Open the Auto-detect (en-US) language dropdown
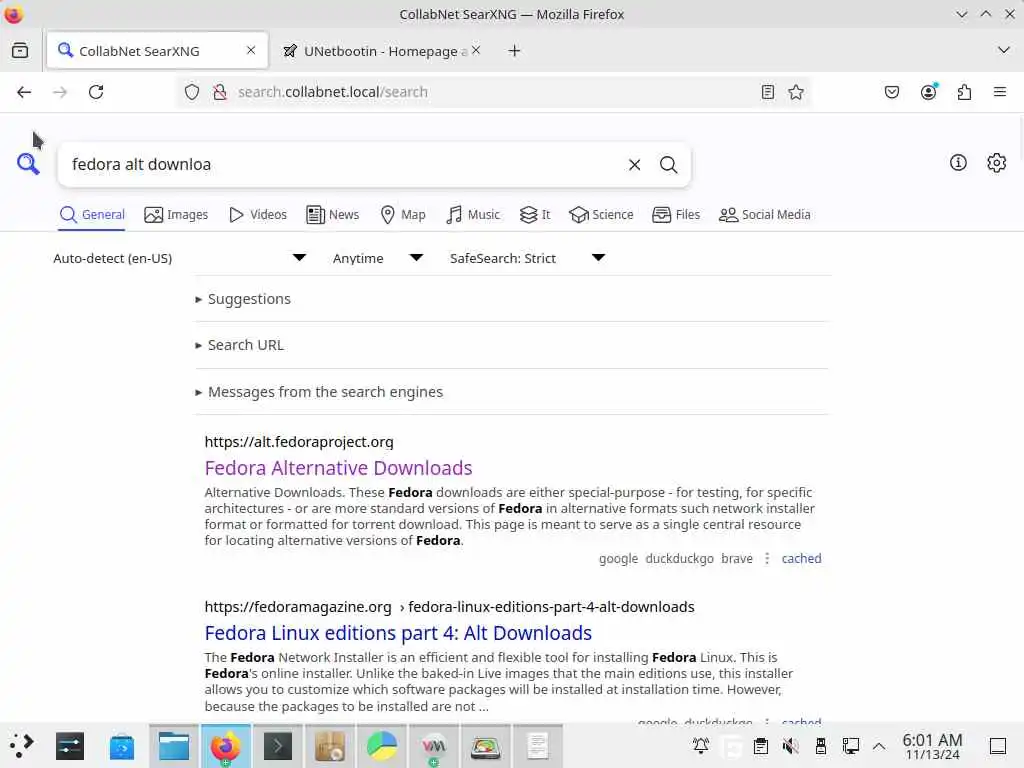The width and height of the screenshot is (1024, 768). pos(180,258)
